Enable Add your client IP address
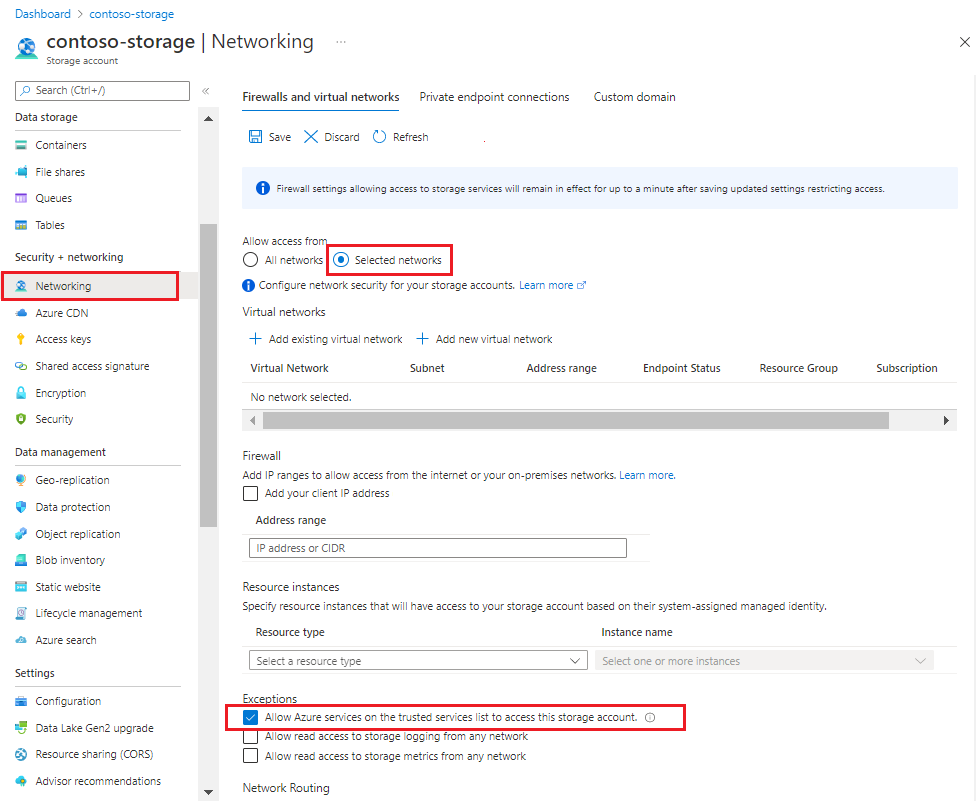 (x=250, y=493)
